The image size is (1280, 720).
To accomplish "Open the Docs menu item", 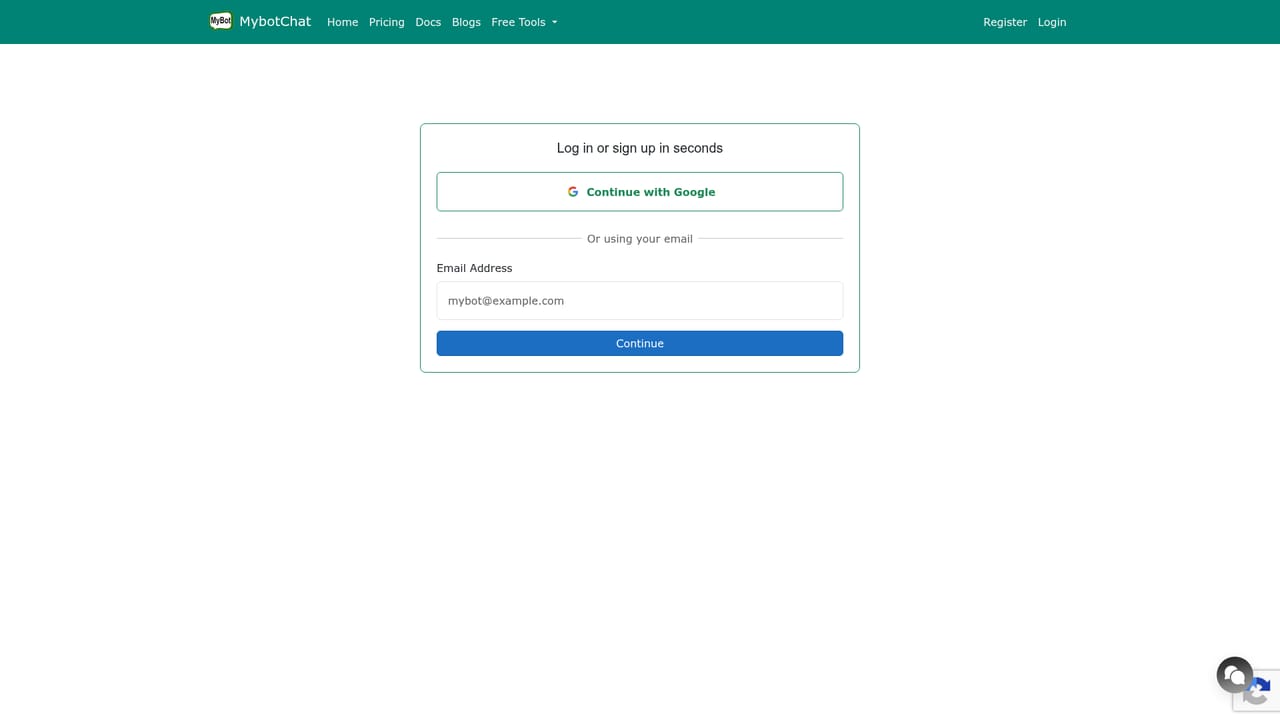I will [x=428, y=22].
